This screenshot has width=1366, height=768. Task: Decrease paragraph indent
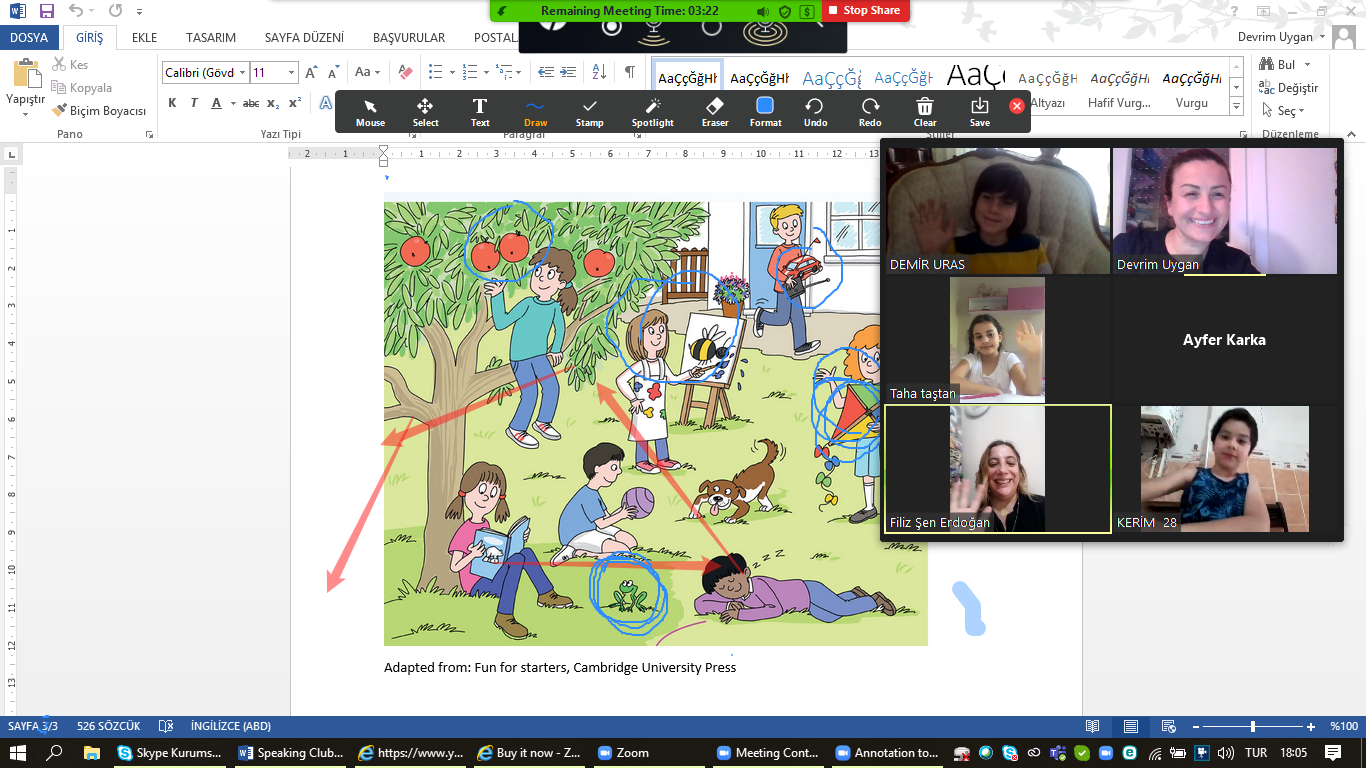(x=545, y=72)
